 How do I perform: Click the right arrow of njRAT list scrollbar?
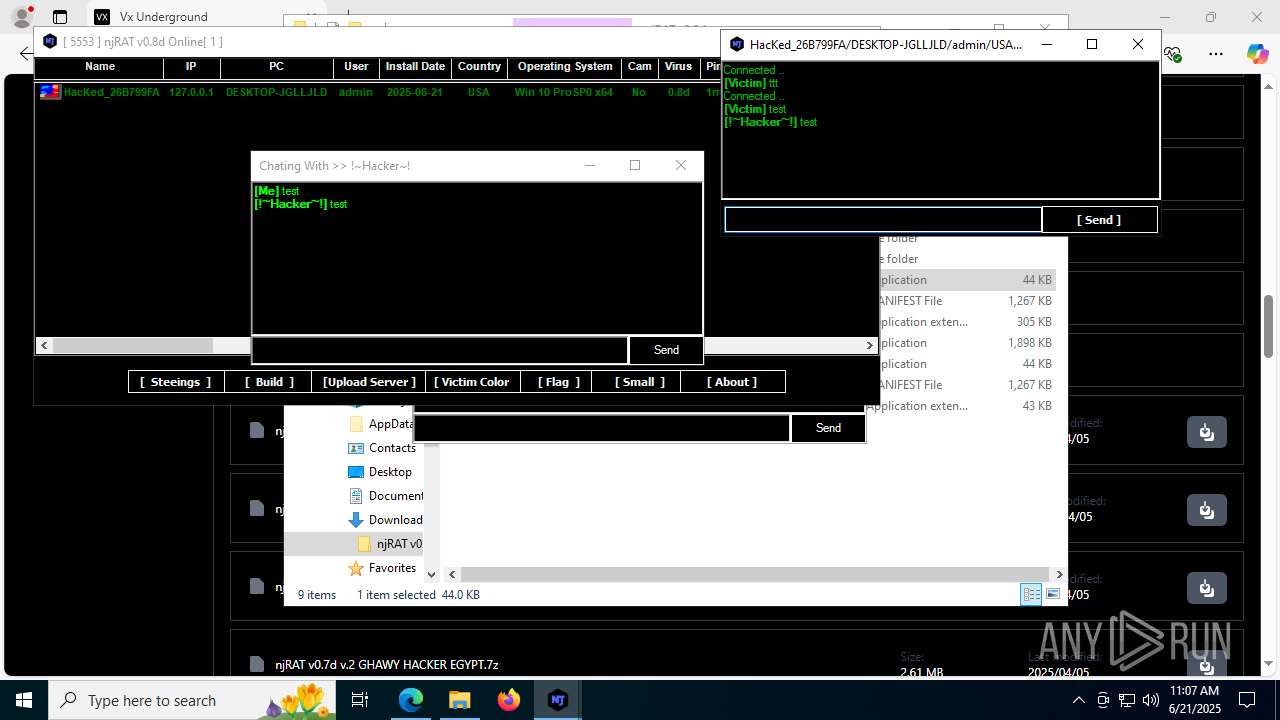(870, 345)
